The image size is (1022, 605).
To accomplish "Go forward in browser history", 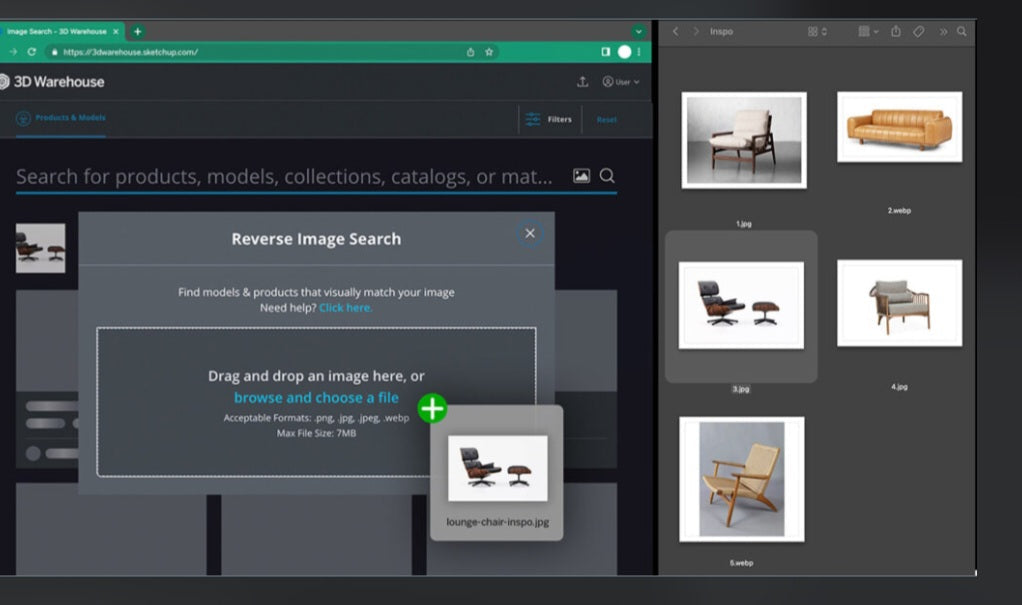I will coord(13,52).
